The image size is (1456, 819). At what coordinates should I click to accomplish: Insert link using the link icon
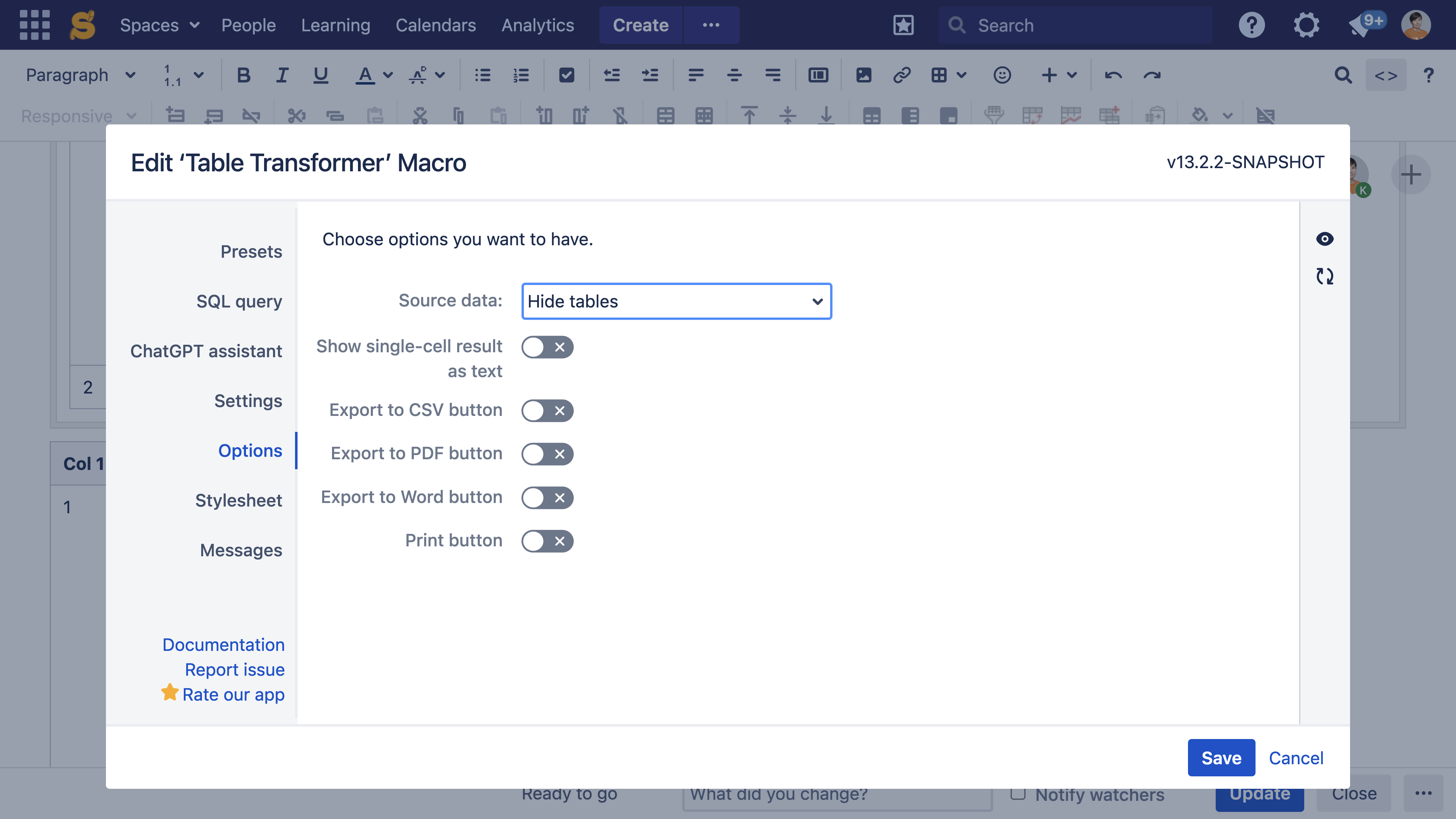point(901,75)
